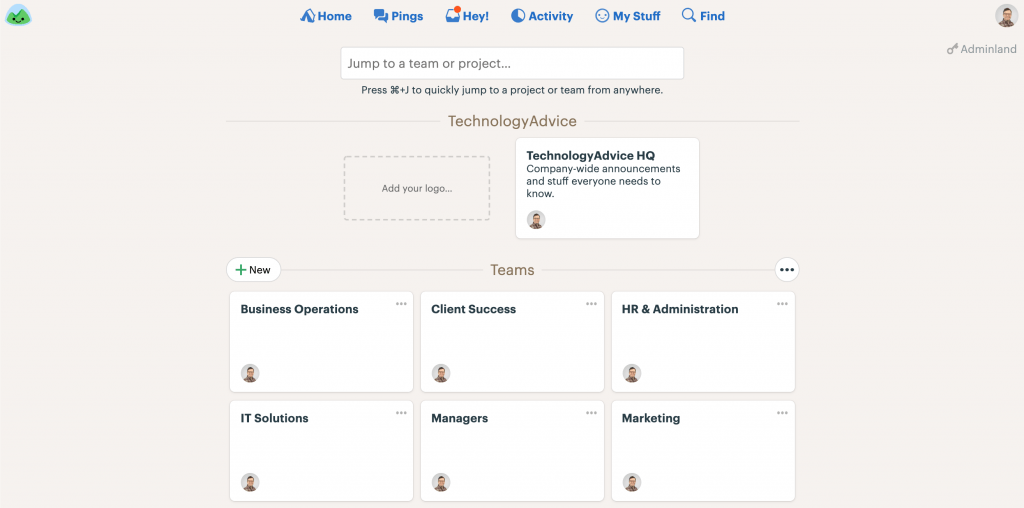This screenshot has width=1024, height=508.
Task: Open Business Operations card options menu
Action: coord(401,304)
